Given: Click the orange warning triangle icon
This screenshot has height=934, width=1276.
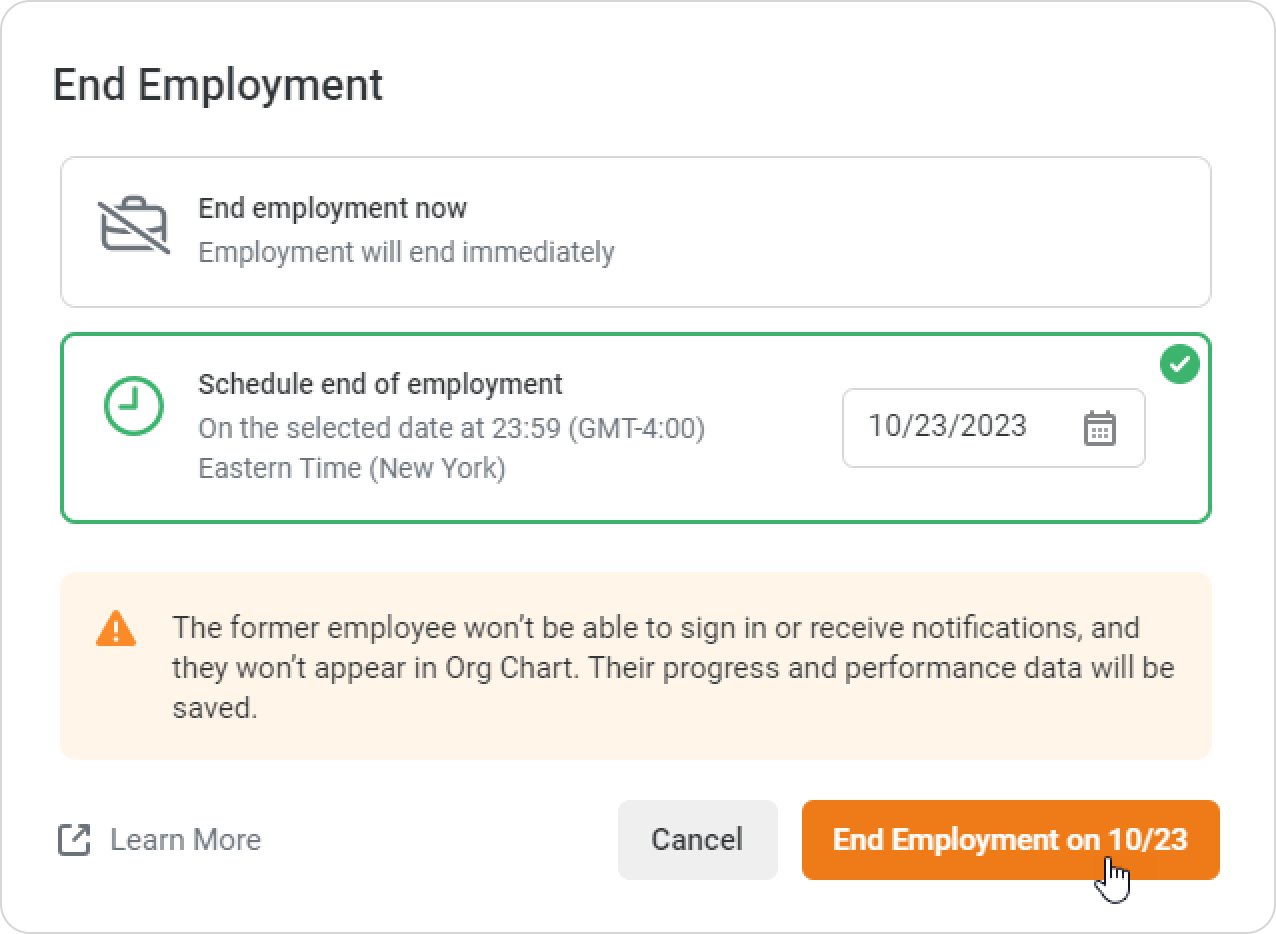Looking at the screenshot, I should pos(116,628).
